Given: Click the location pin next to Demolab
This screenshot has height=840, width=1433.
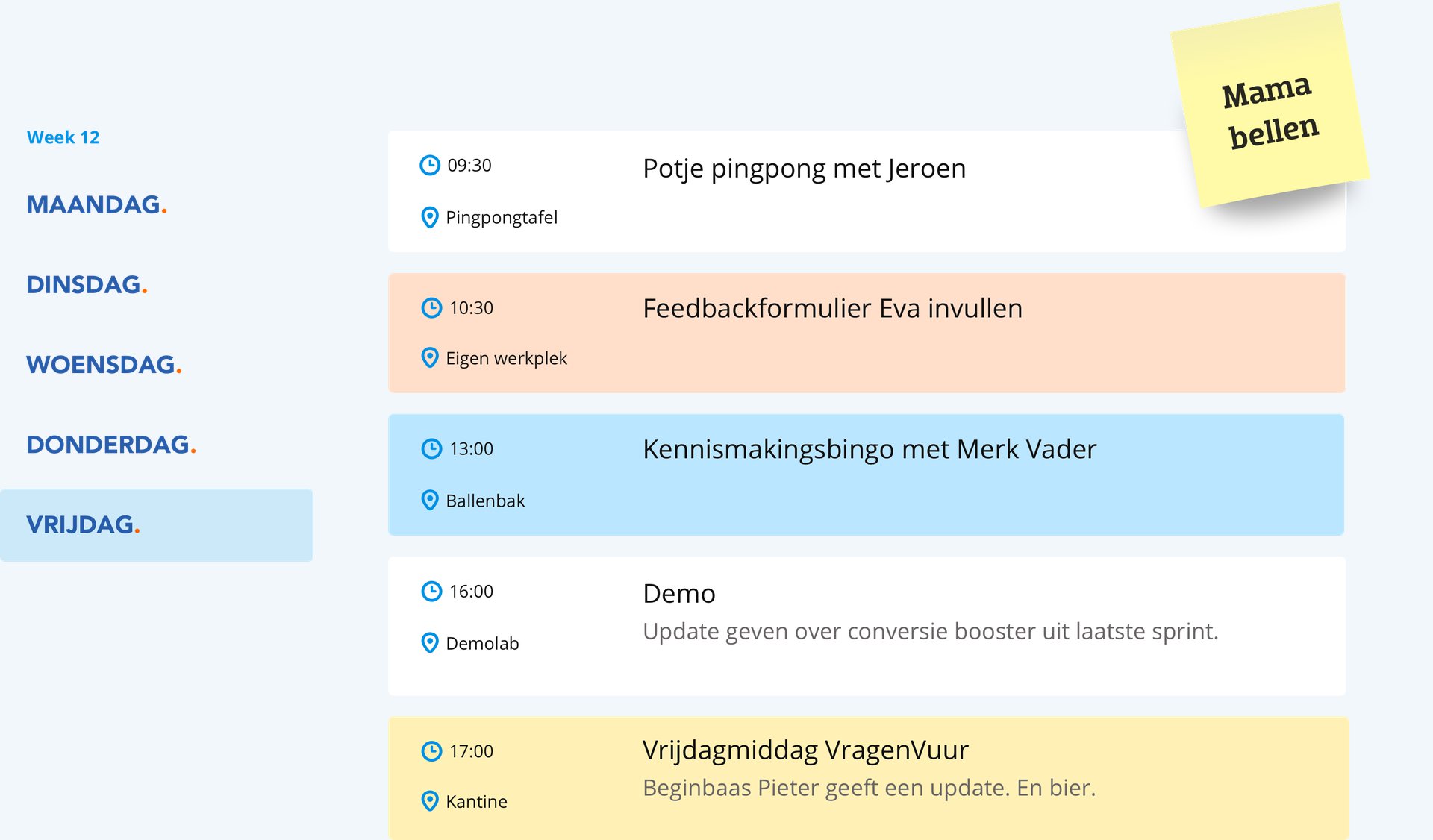Looking at the screenshot, I should click(x=430, y=642).
